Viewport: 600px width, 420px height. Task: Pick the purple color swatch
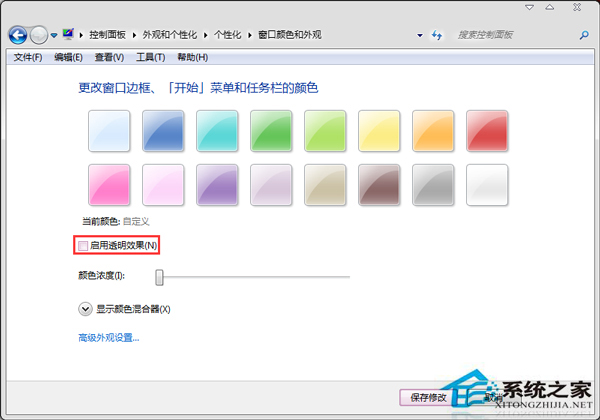click(x=217, y=185)
